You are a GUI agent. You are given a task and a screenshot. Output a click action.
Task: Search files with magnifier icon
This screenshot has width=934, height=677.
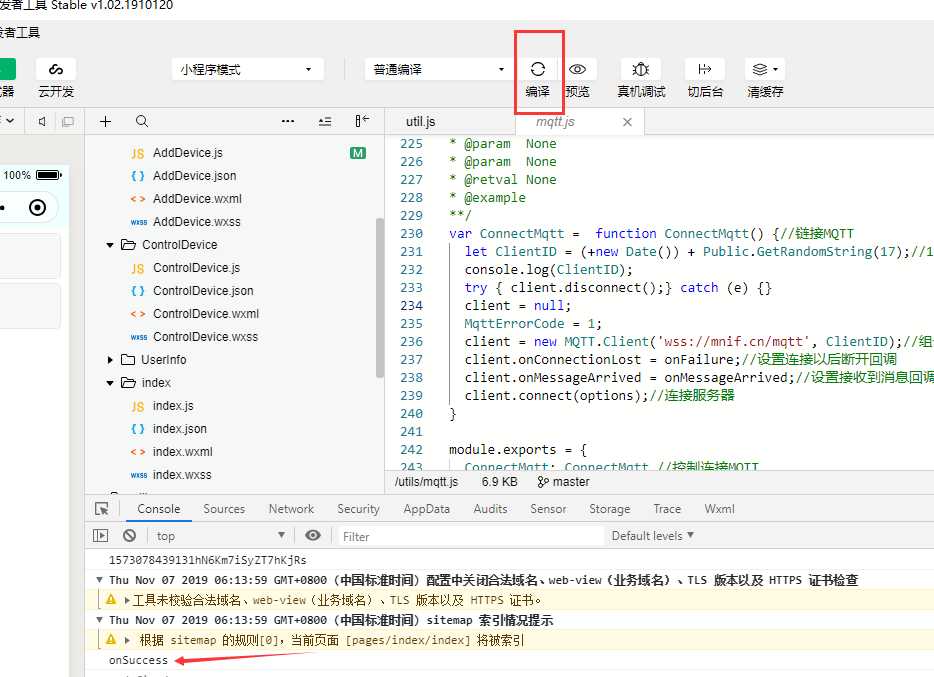pyautogui.click(x=142, y=121)
